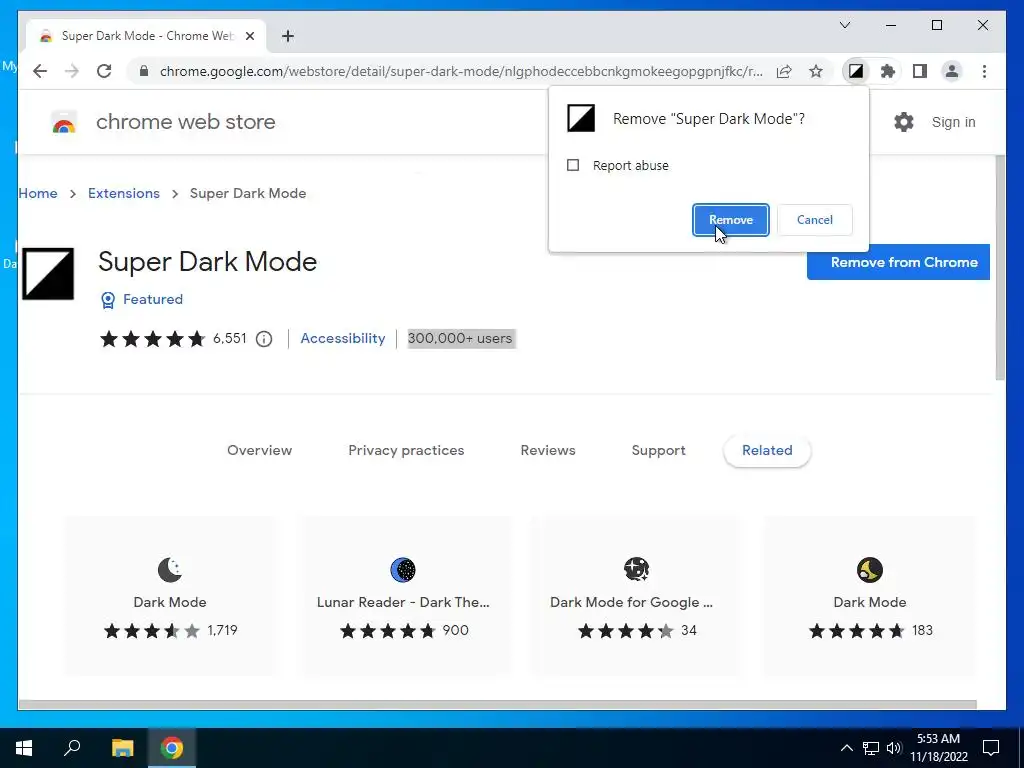
Task: Click the 6,551 ratings count
Action: click(x=230, y=338)
